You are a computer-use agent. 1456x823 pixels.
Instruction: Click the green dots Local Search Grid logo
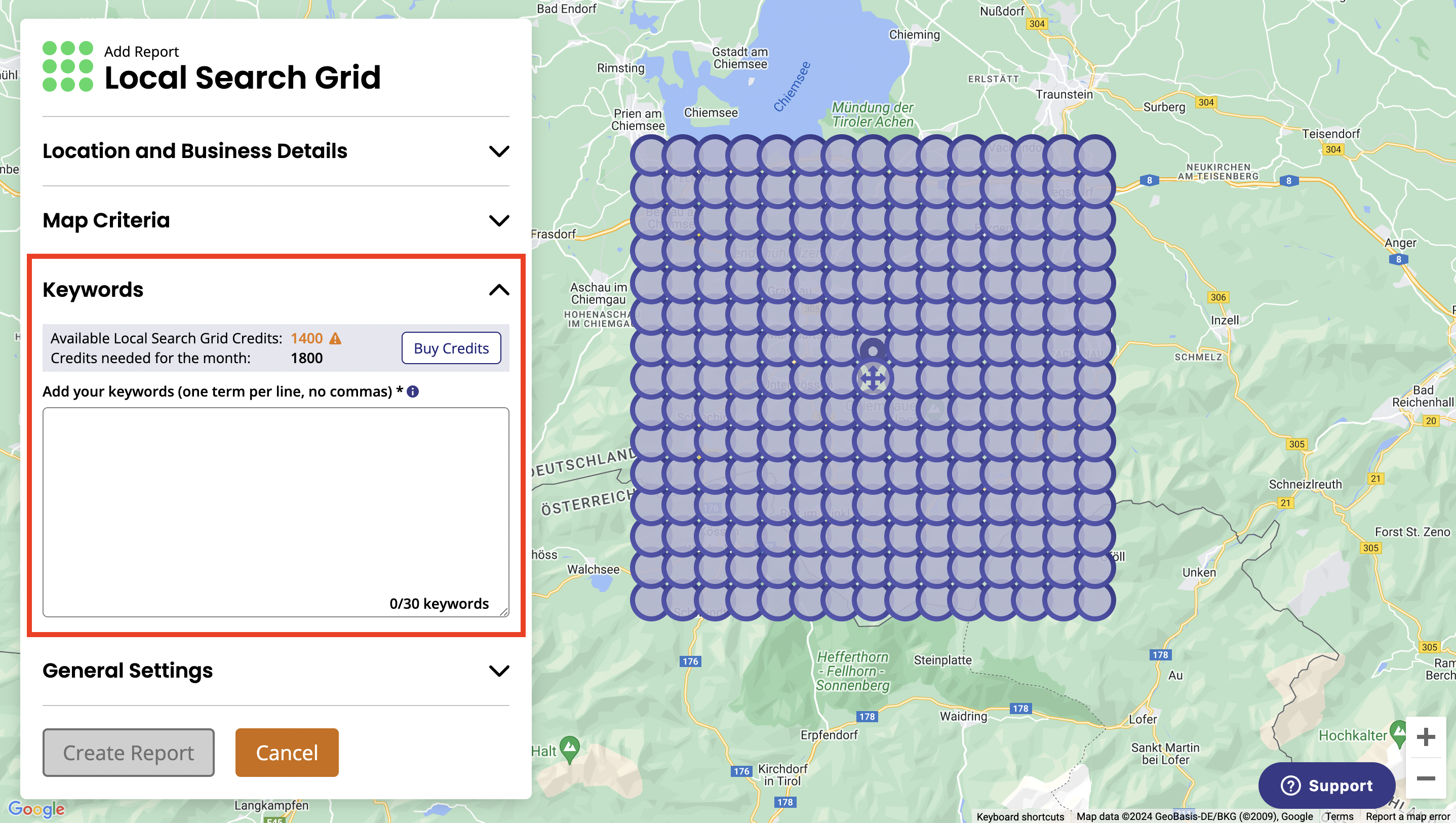(68, 66)
